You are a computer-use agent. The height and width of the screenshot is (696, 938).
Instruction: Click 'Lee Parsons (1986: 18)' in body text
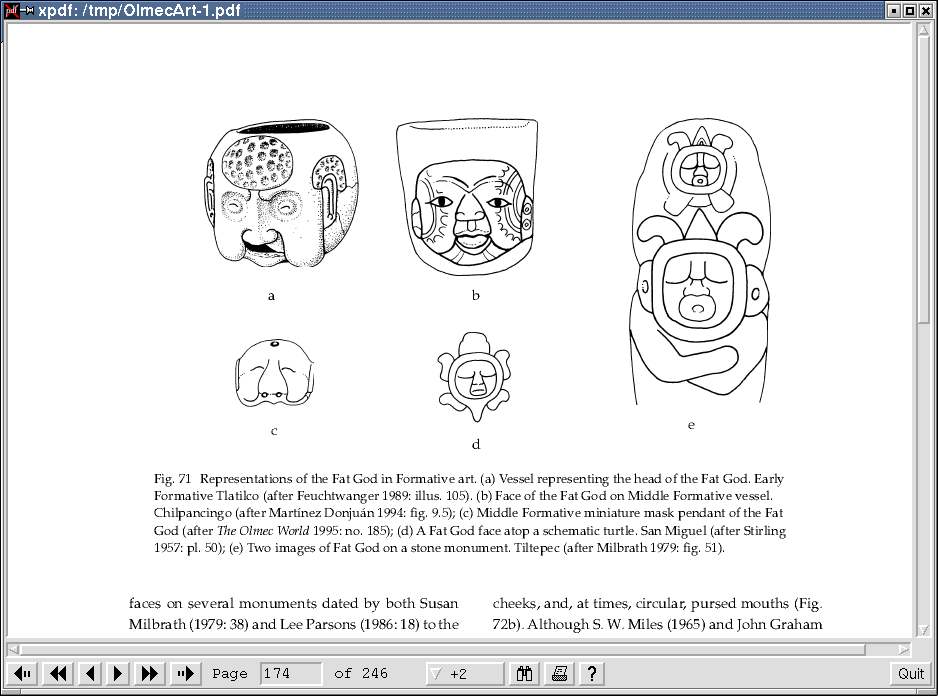pos(350,624)
